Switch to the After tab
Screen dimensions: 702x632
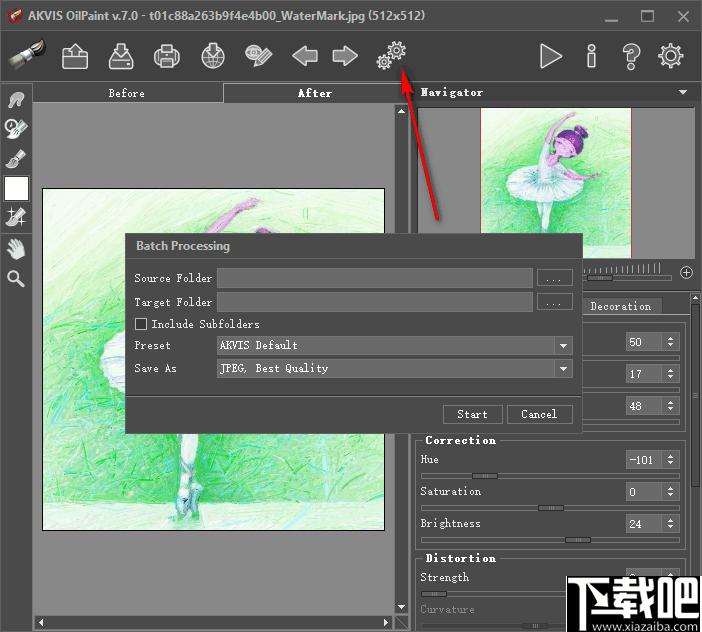315,93
